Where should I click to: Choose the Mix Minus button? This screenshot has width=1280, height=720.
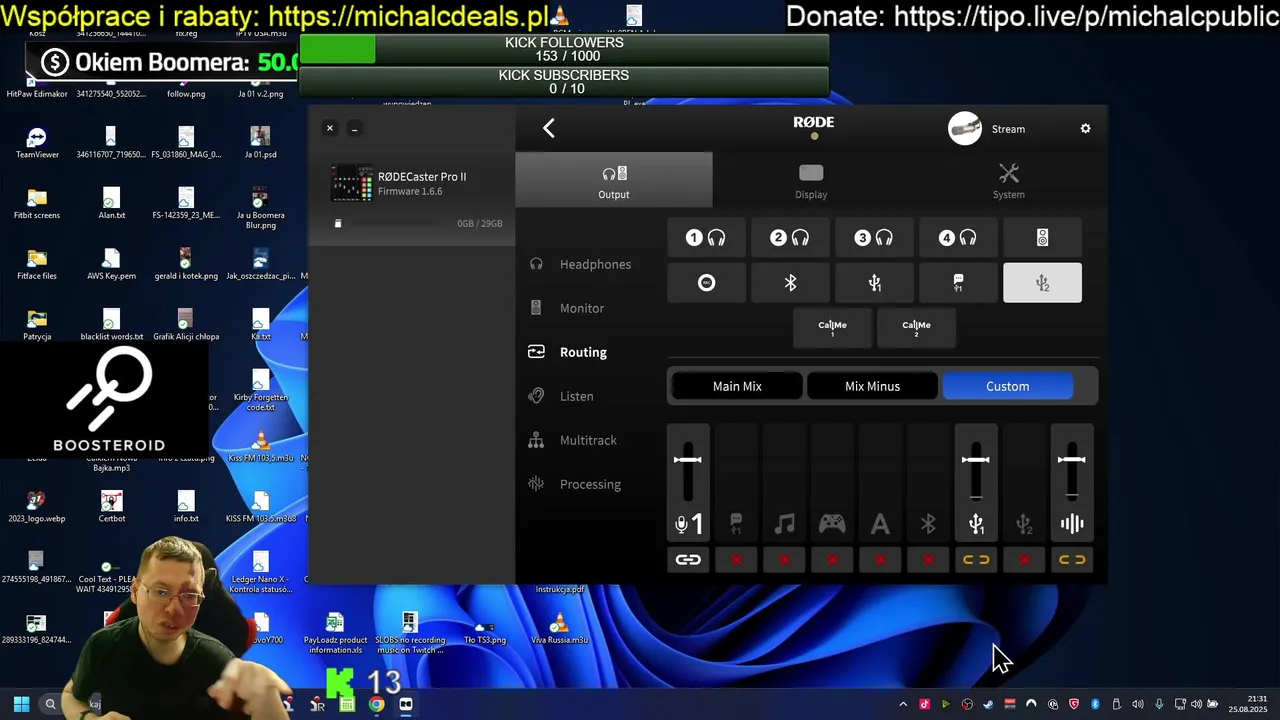point(872,386)
